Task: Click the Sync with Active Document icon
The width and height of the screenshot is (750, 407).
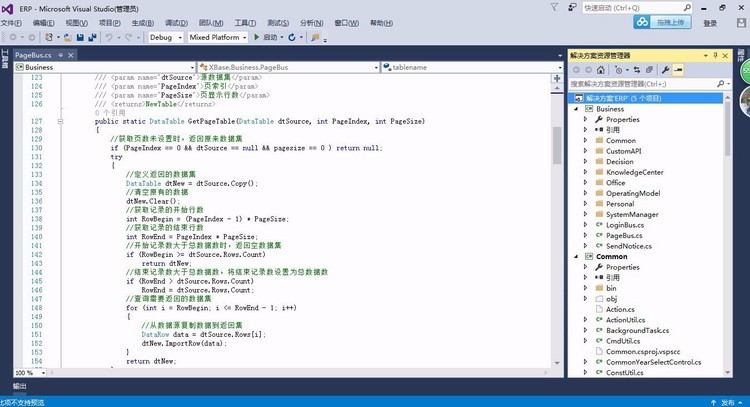Action: tap(637, 70)
